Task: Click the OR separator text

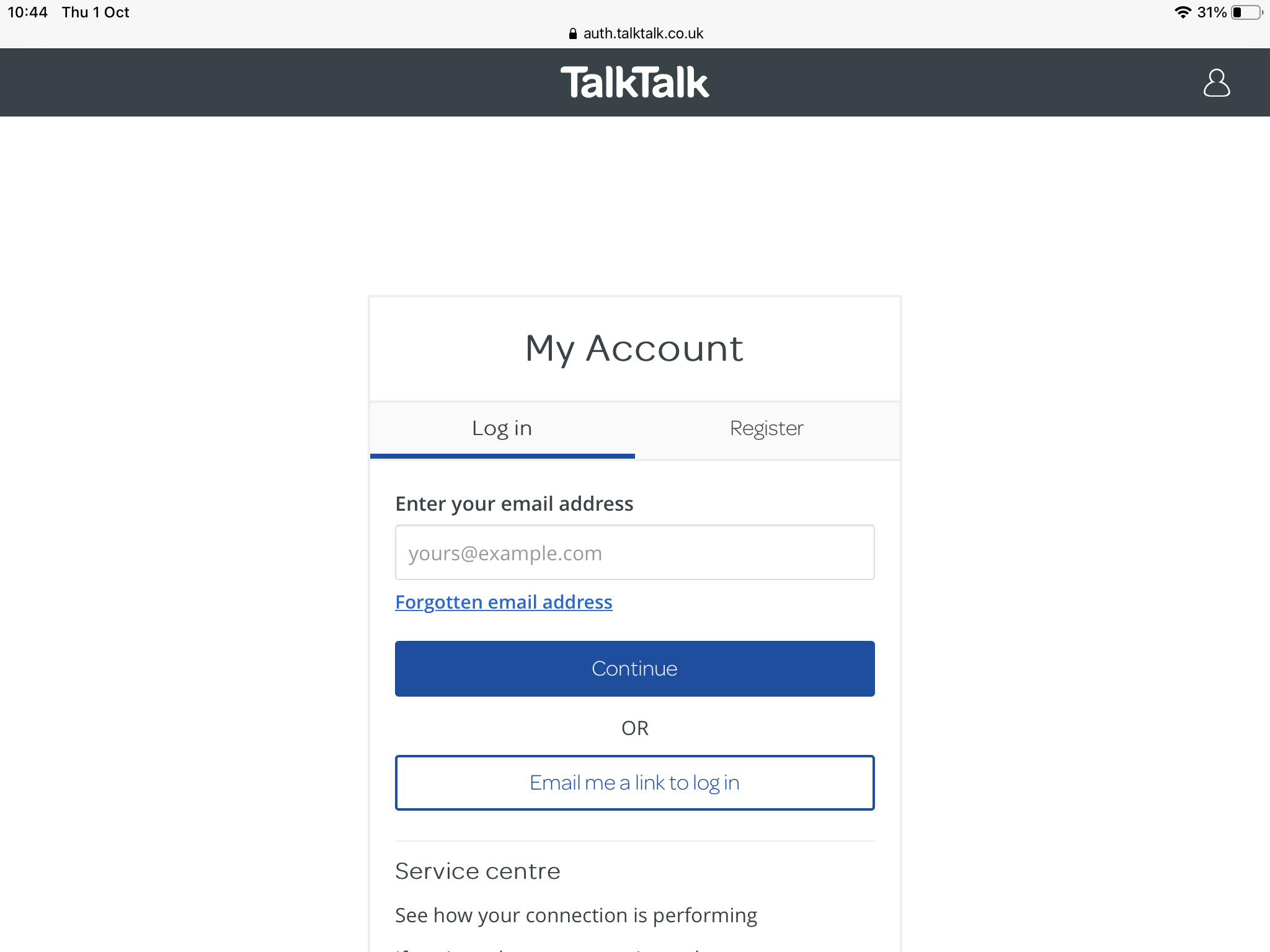Action: click(x=634, y=728)
